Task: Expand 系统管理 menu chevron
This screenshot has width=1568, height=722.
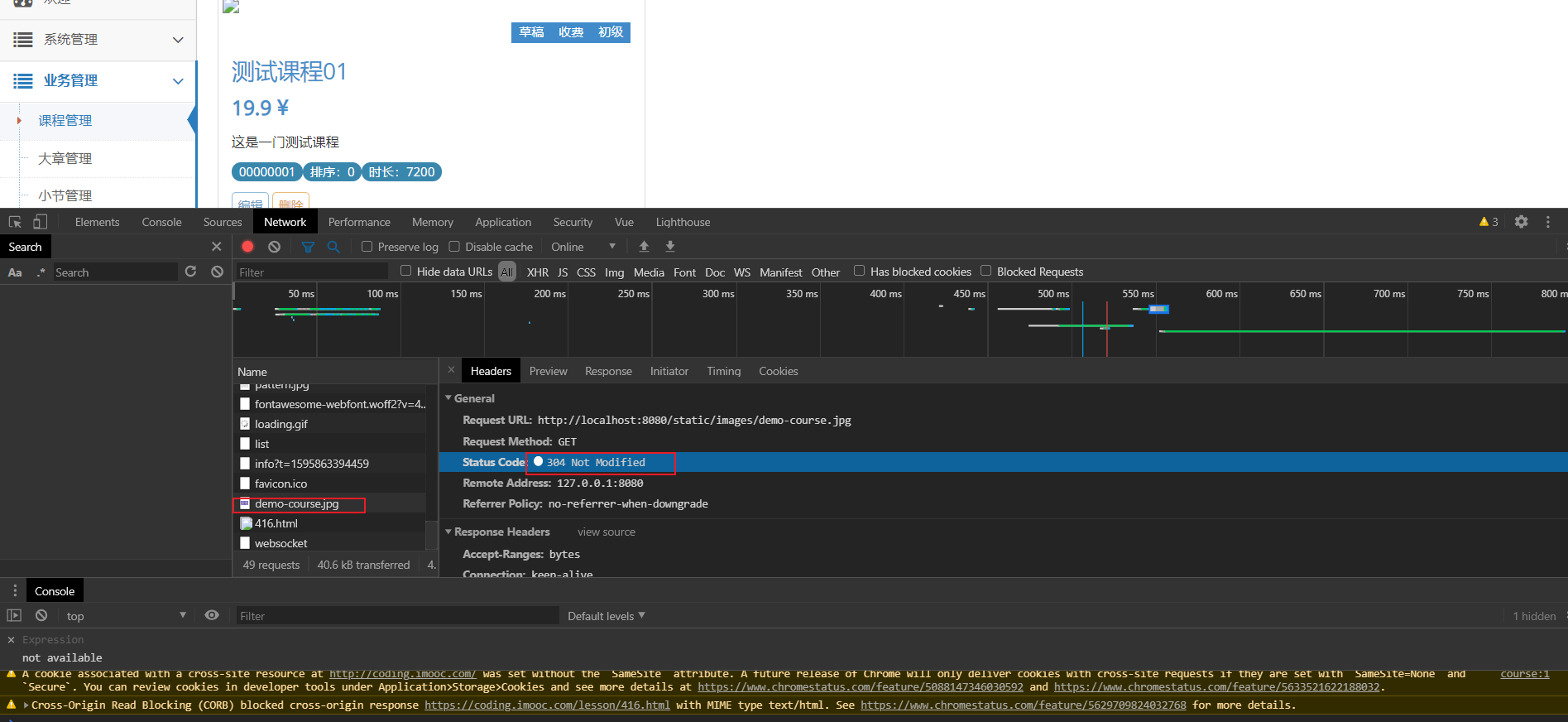Action: tap(178, 40)
